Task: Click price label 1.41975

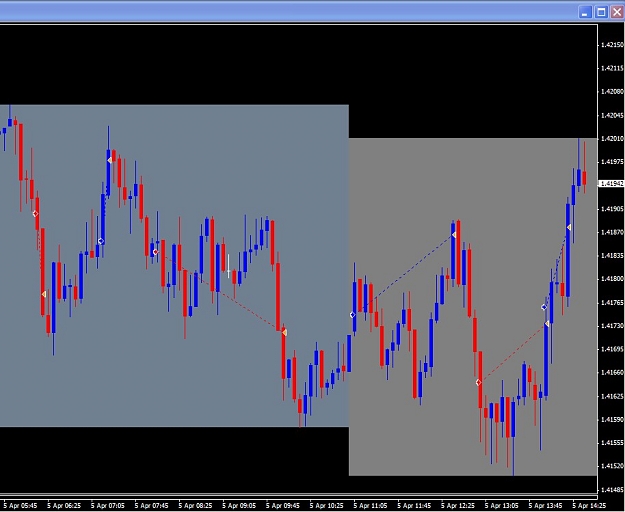Action: (612, 162)
